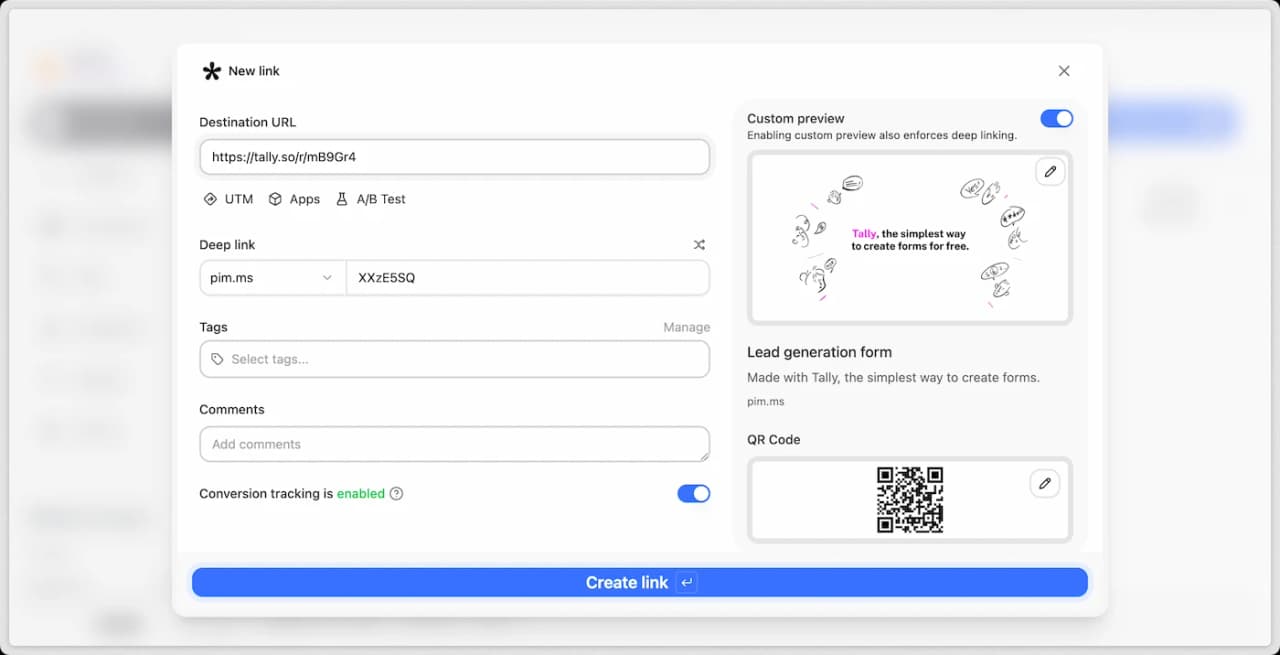The width and height of the screenshot is (1280, 655).
Task: Expand the pim.ms domain dropdown
Action: [272, 278]
